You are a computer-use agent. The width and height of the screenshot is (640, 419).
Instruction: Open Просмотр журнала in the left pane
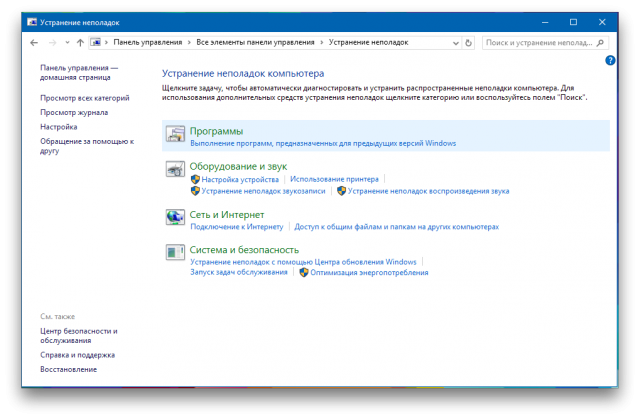[74, 113]
